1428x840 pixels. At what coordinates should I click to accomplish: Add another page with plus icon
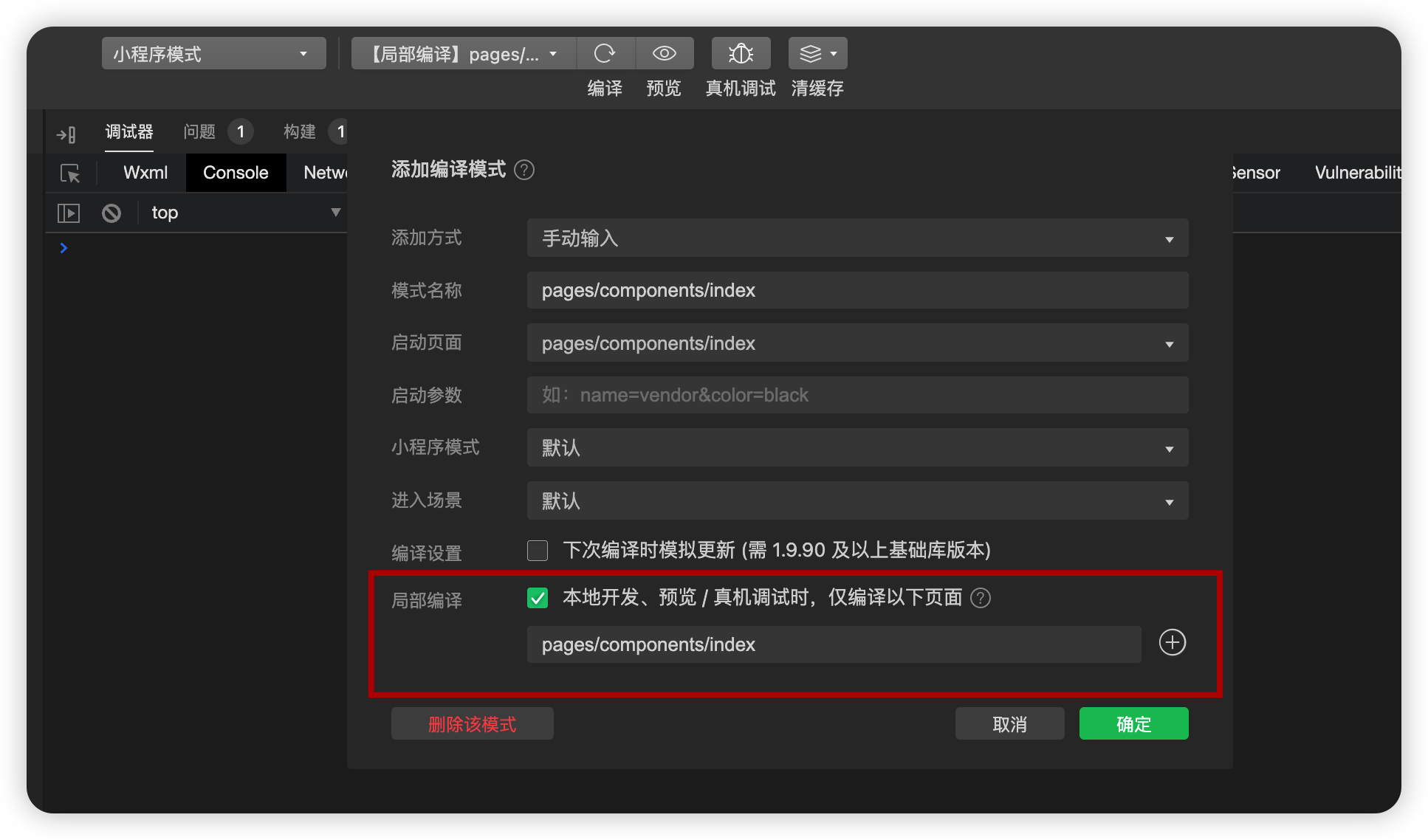coord(1172,642)
